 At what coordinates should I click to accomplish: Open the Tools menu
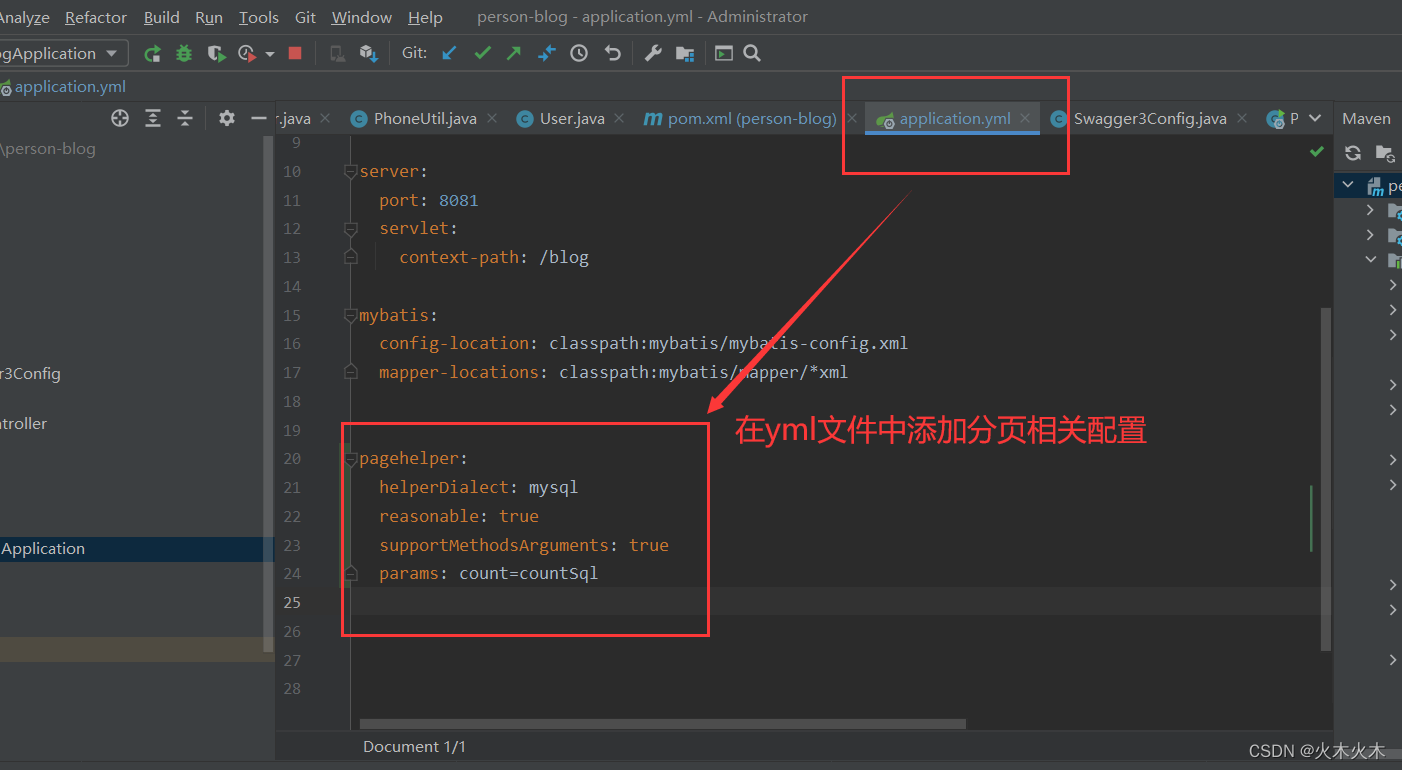[259, 17]
